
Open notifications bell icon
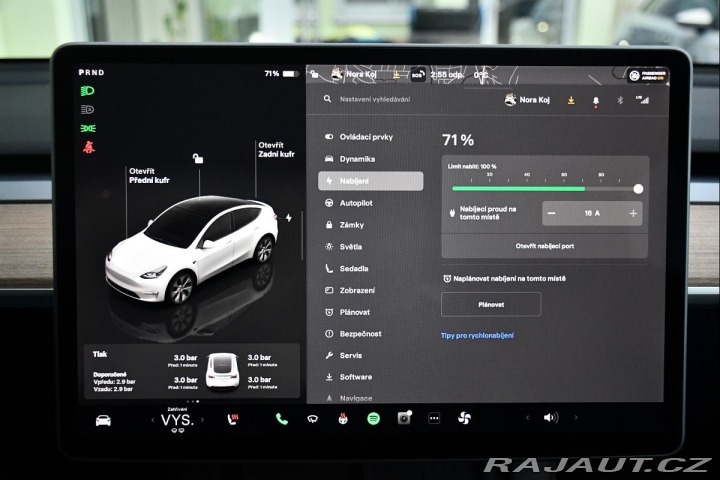coord(596,101)
